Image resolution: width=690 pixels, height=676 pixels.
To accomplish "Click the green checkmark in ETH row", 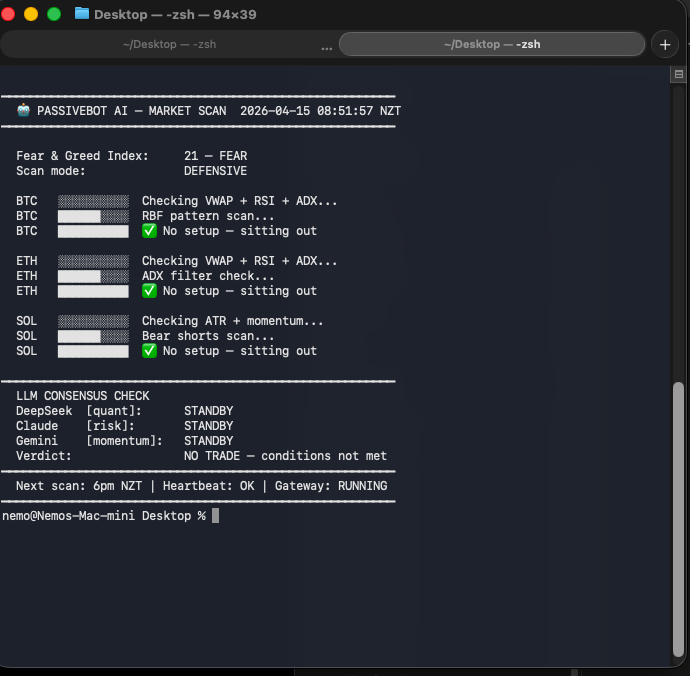I will 149,291.
